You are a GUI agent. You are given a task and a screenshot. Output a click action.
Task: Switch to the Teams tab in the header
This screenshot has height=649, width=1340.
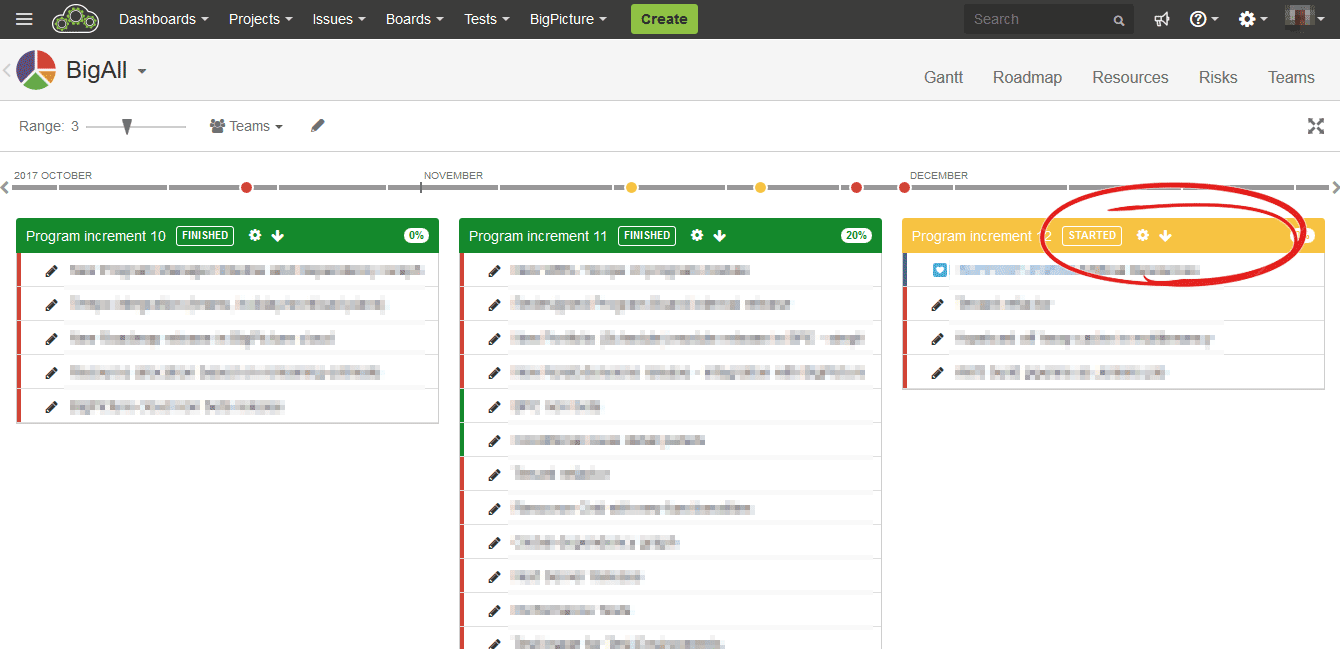(x=1291, y=78)
